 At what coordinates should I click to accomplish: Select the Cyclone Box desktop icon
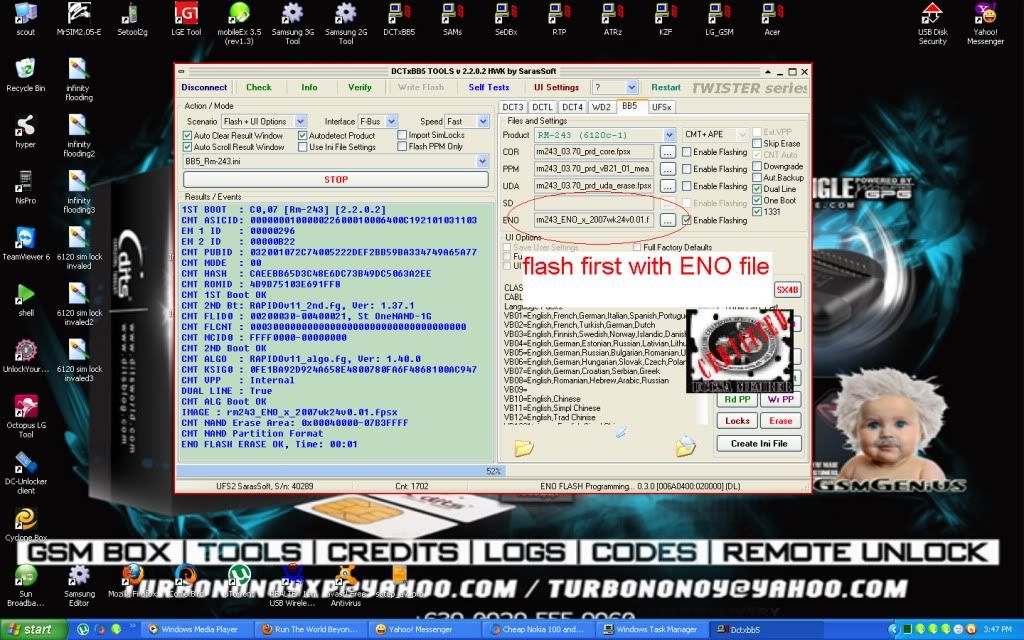click(25, 524)
